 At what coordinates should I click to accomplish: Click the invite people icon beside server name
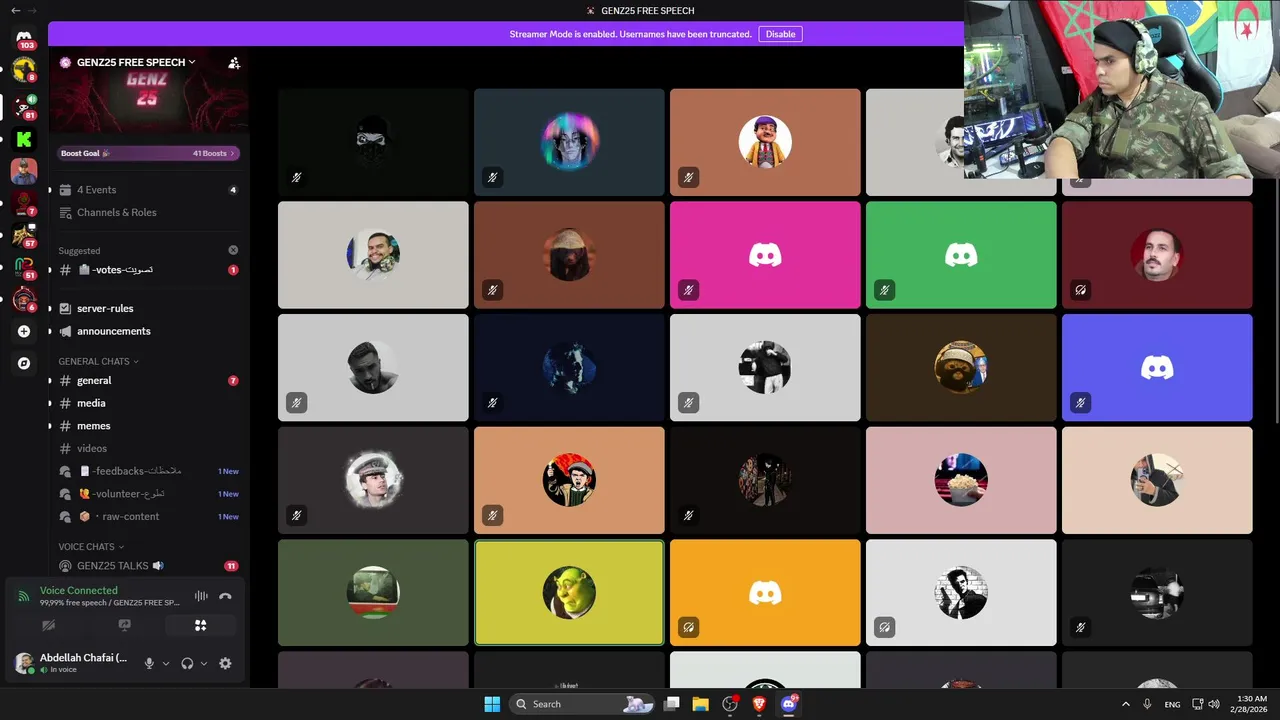click(233, 62)
